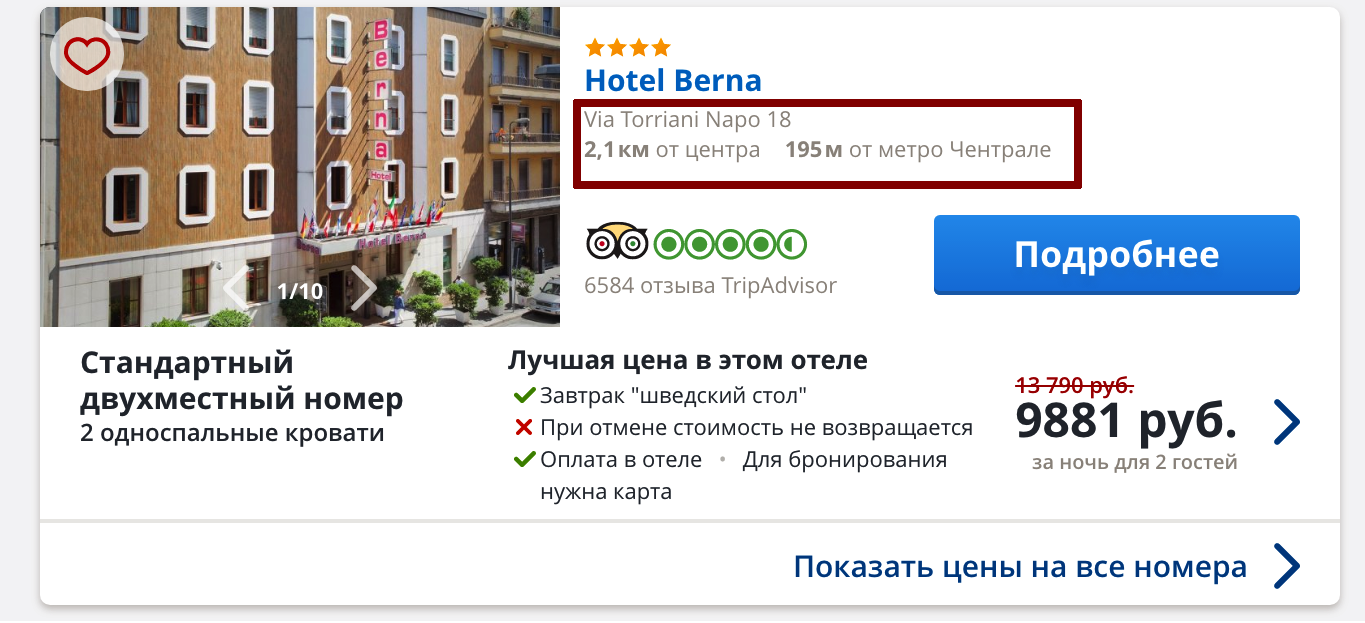Click the green TripAdvisor rating bubbles
Screen dimensions: 1365x623
(x=730, y=243)
